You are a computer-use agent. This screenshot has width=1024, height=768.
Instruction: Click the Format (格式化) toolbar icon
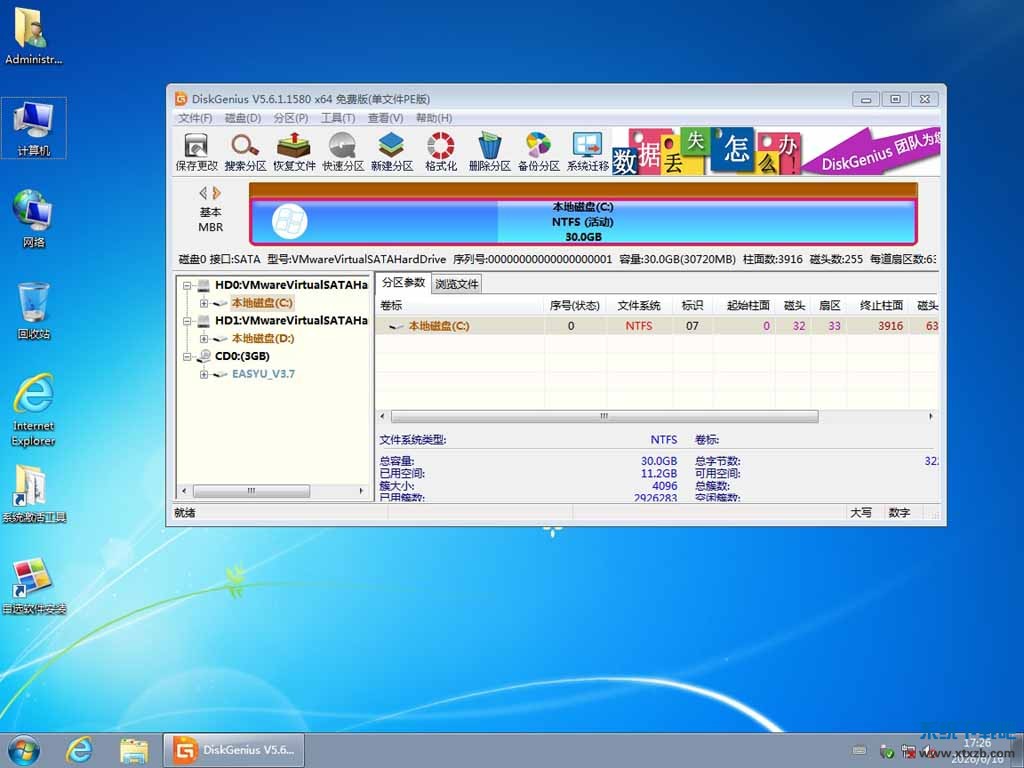(x=441, y=152)
